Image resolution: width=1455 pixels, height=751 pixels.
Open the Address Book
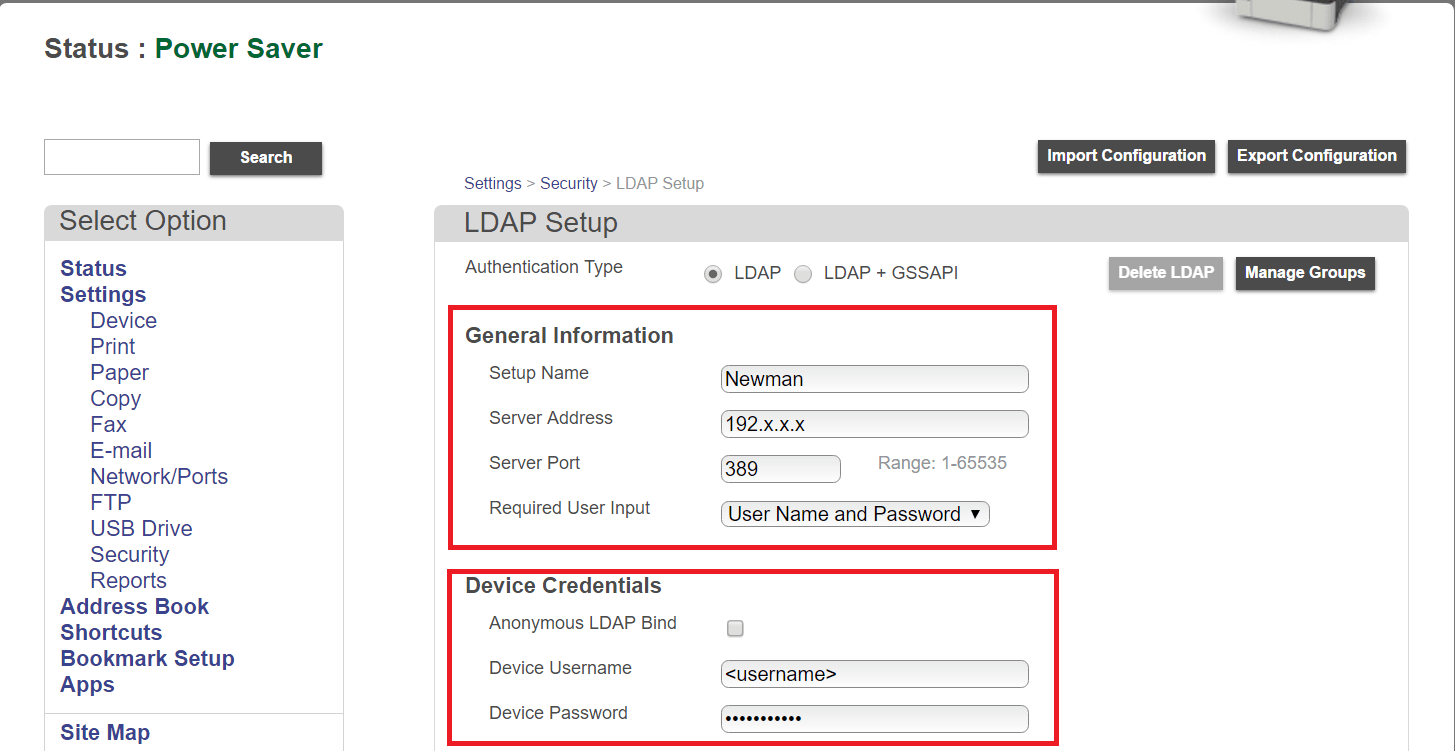[134, 606]
